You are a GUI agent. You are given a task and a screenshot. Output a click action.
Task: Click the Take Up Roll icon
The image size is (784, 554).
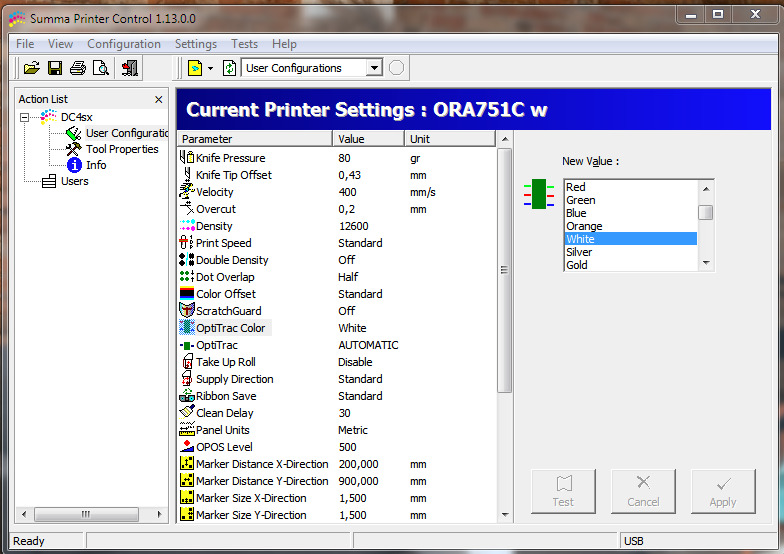pos(188,362)
